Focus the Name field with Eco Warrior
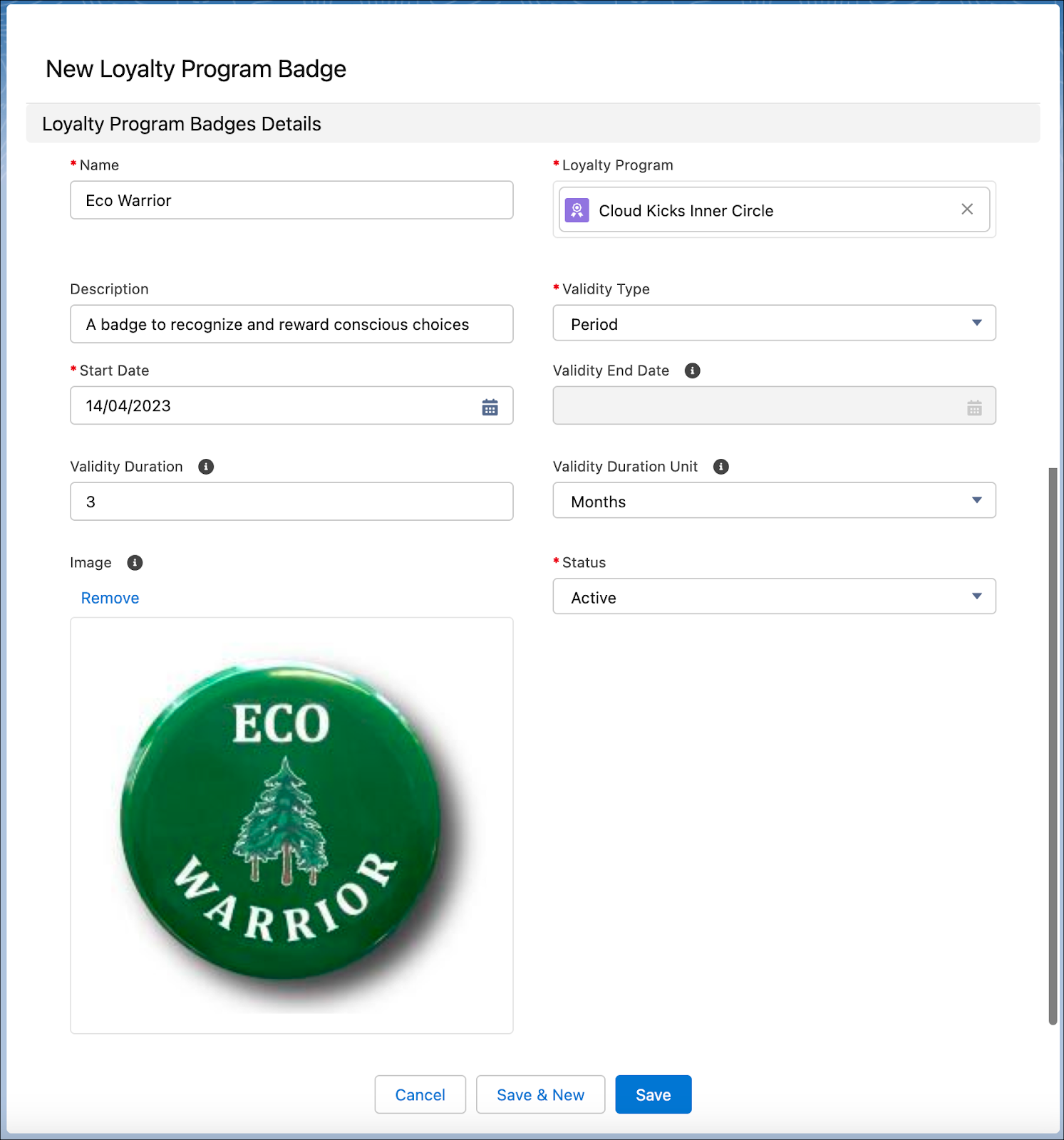 [291, 200]
